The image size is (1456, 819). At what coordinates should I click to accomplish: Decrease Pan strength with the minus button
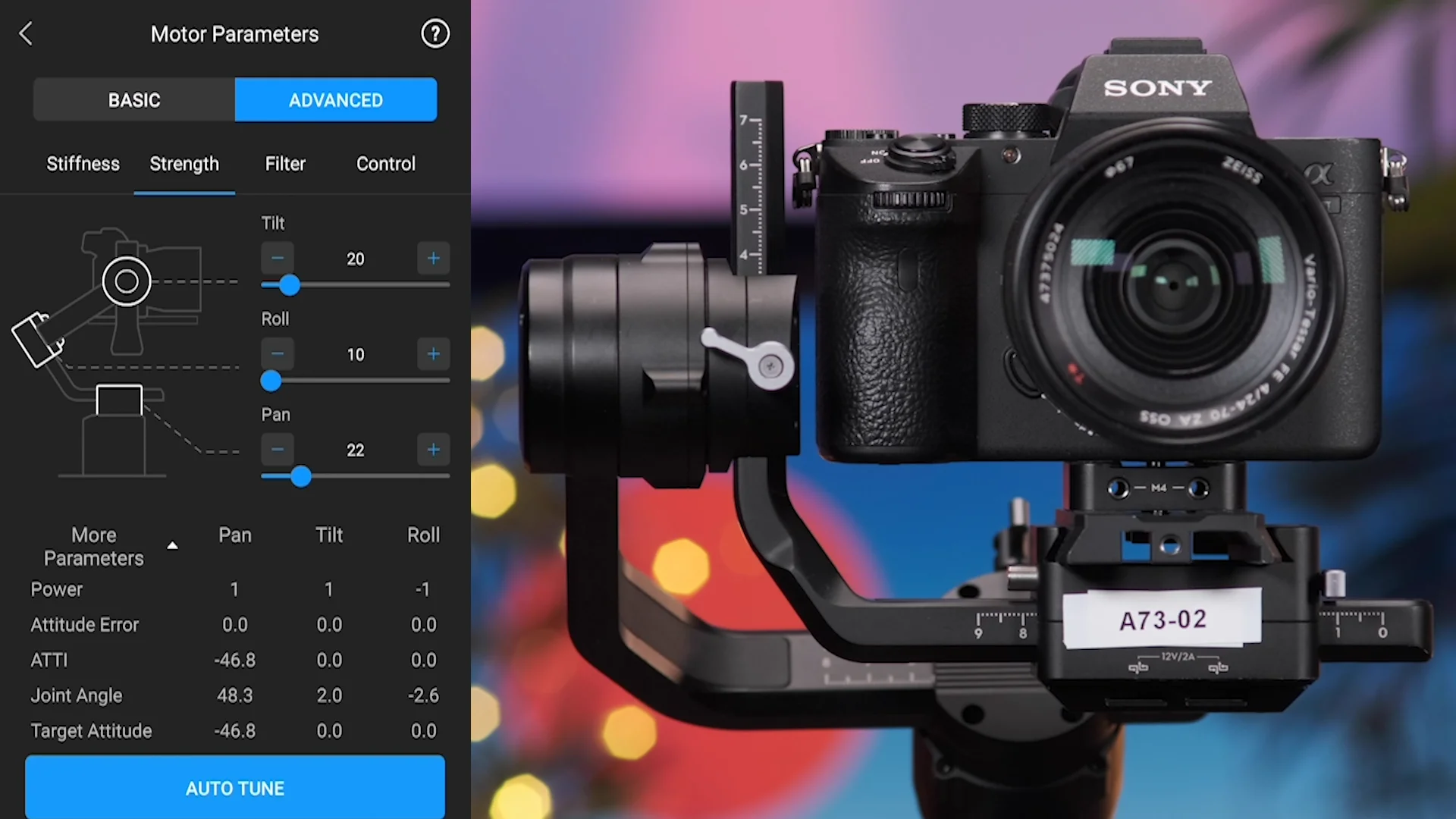pyautogui.click(x=278, y=450)
